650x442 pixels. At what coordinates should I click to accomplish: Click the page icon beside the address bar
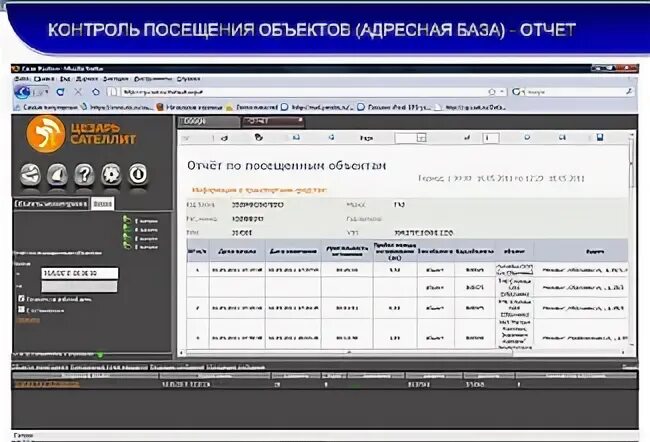tap(112, 92)
